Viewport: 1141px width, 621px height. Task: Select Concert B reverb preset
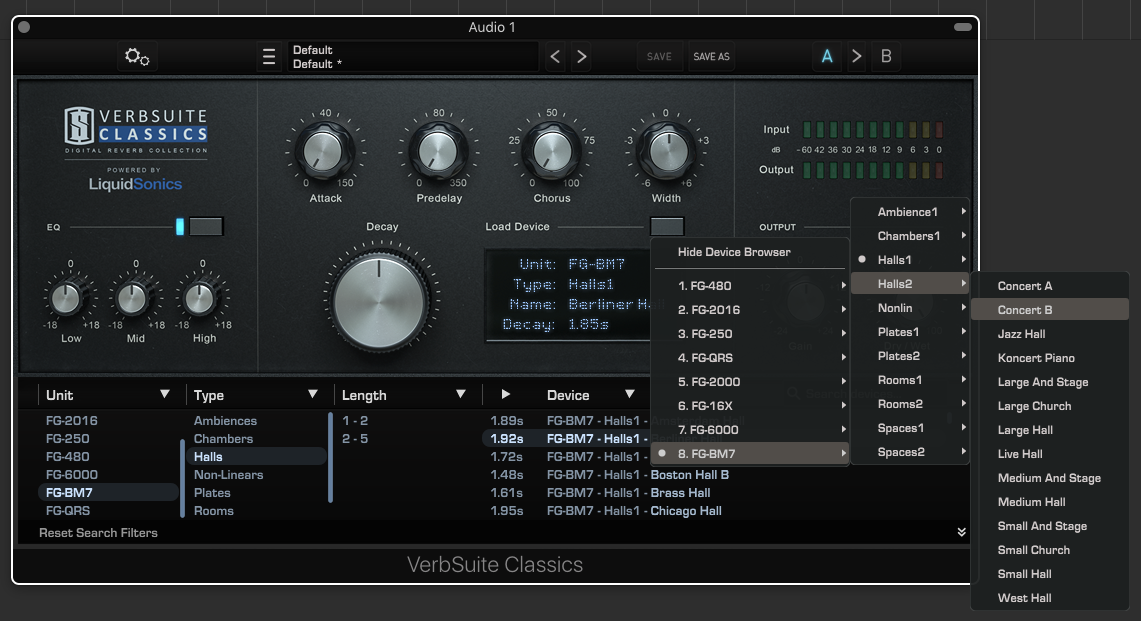pos(1050,309)
